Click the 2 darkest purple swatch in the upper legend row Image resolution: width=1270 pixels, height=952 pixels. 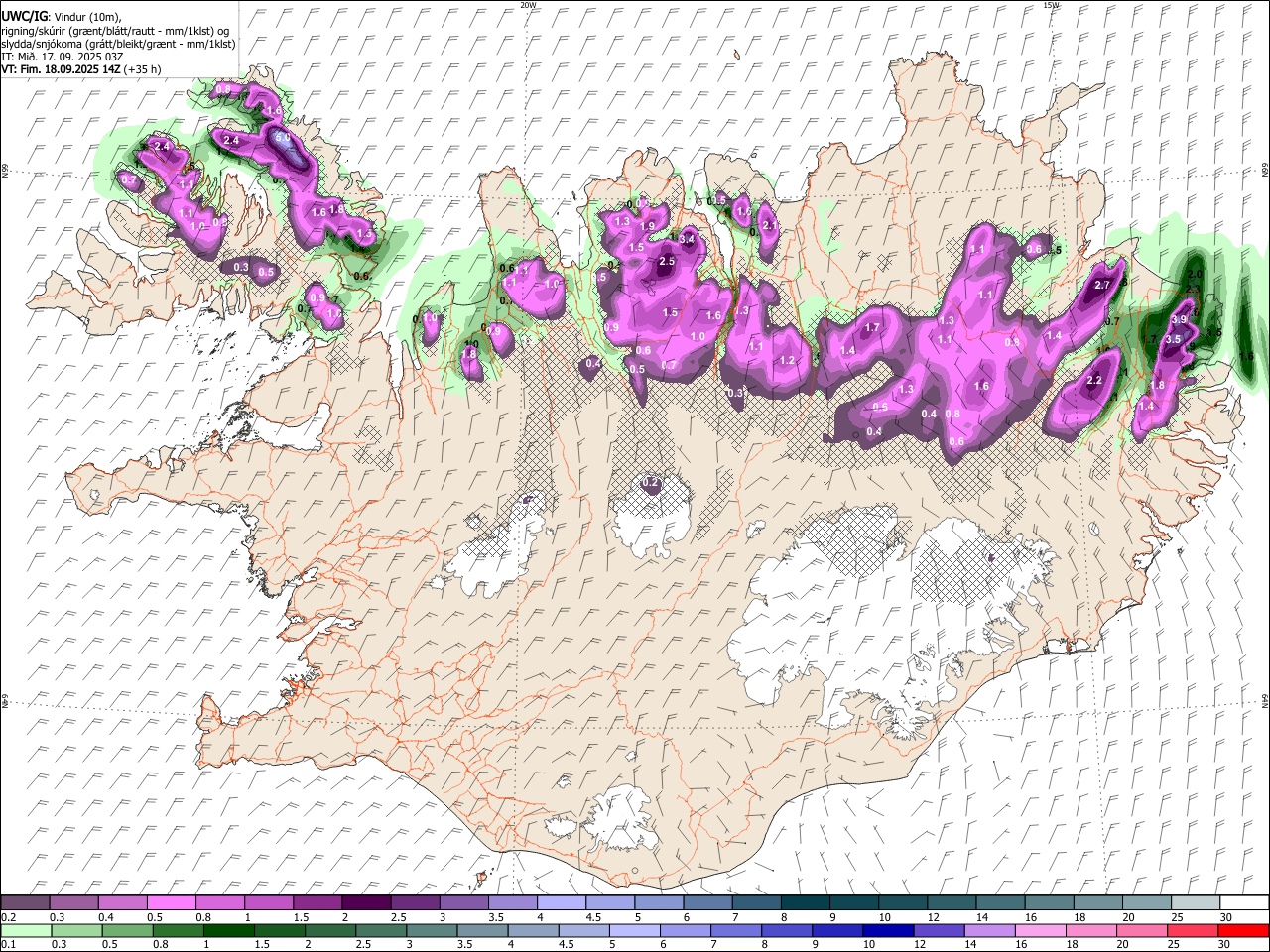pos(366,903)
